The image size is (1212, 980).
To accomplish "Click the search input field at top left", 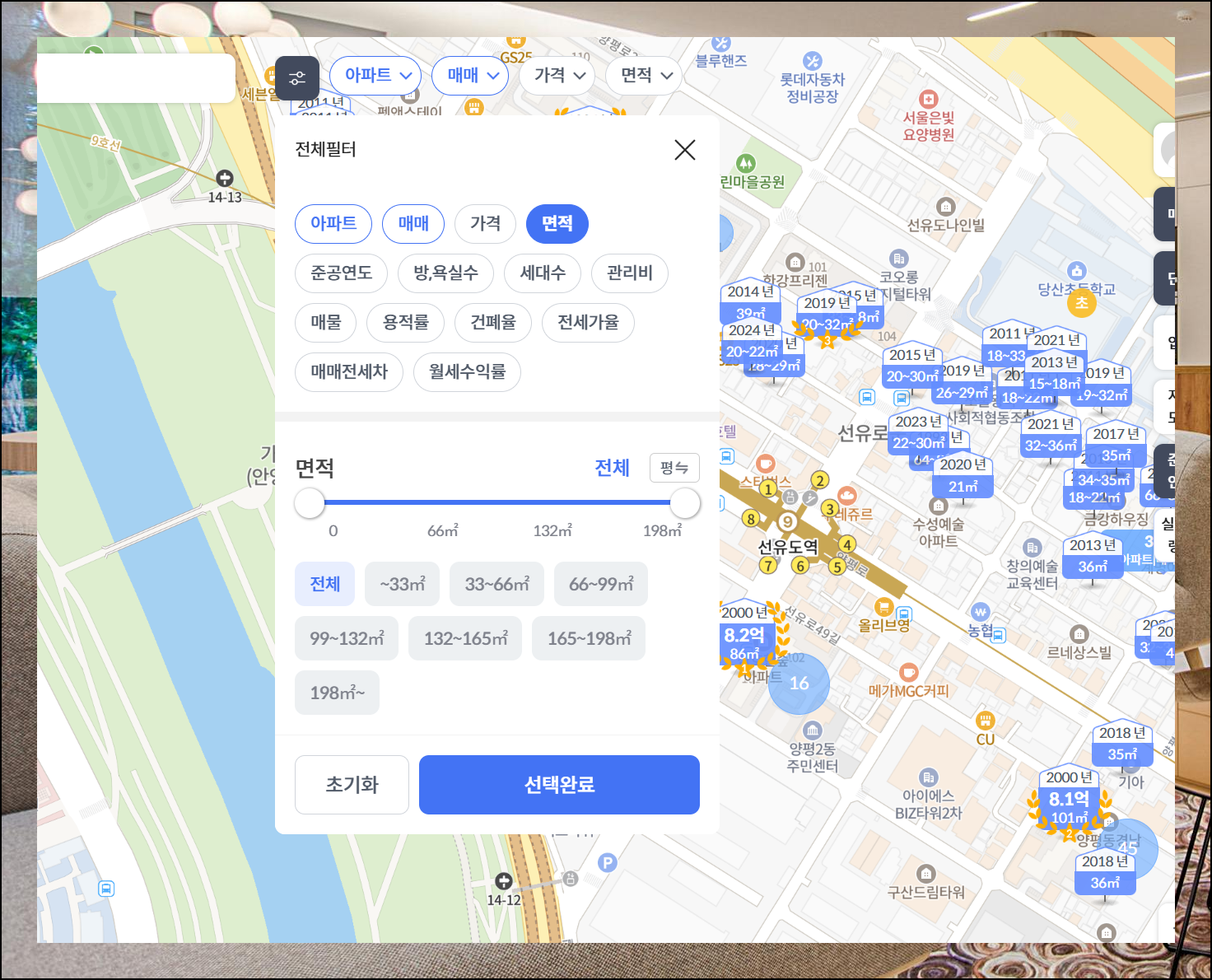I will [x=136, y=78].
